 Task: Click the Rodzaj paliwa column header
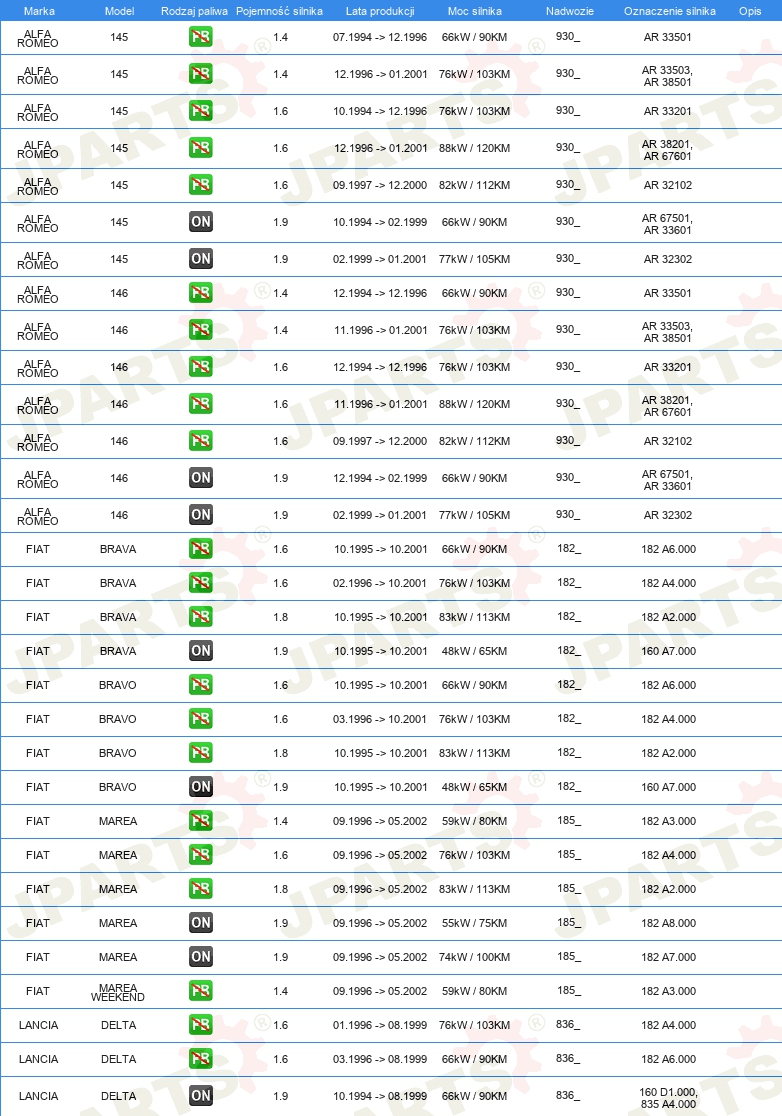194,11
